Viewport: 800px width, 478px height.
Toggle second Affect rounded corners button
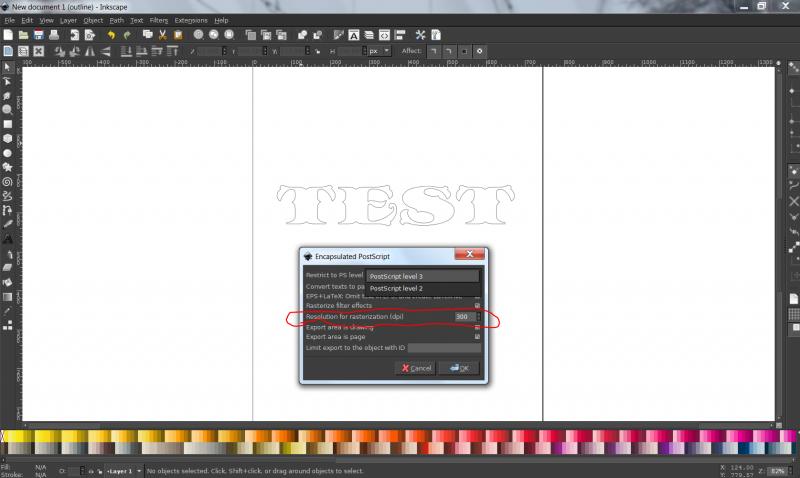click(448, 51)
